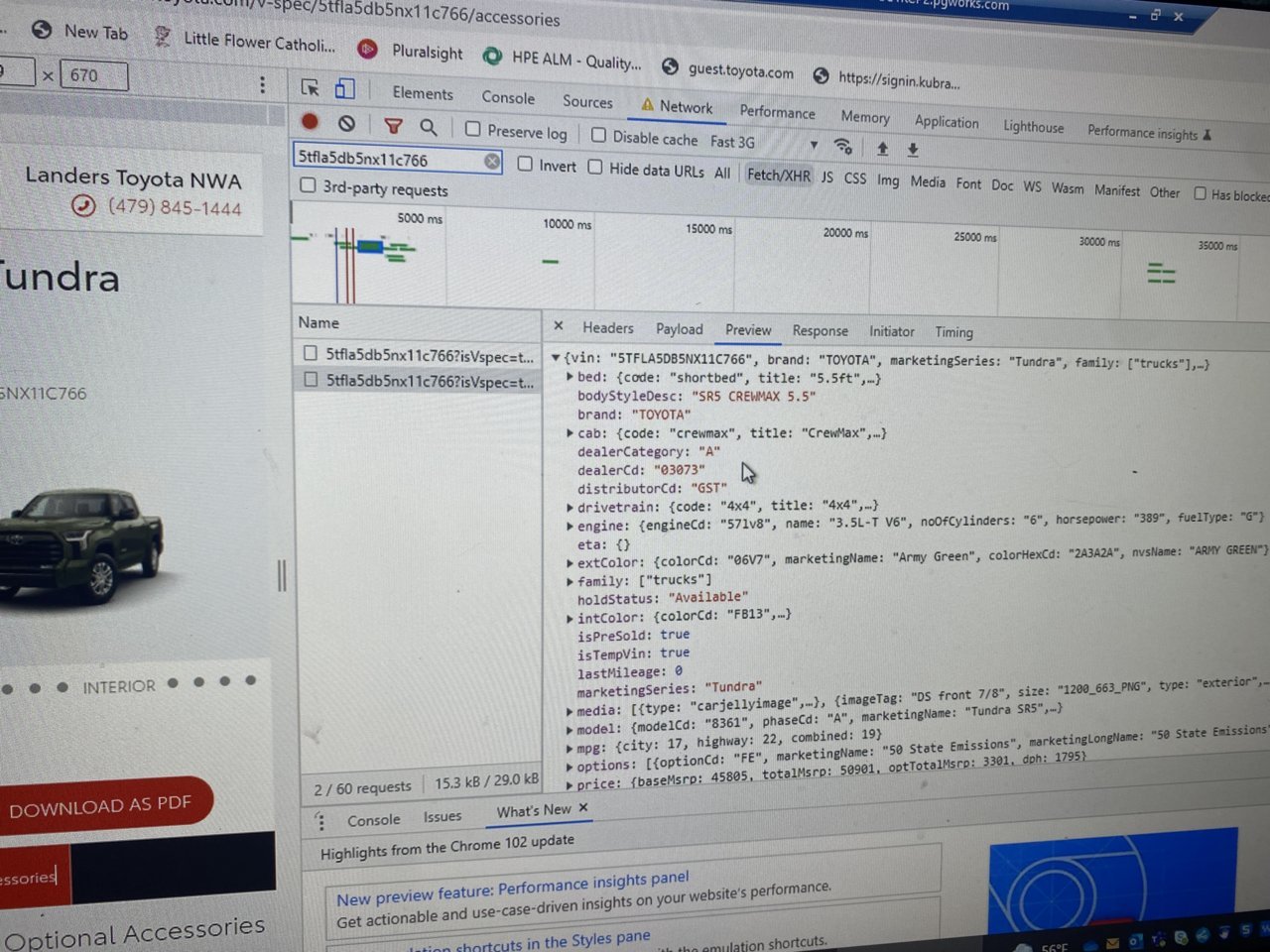Click the phone icon beside dealer number

(x=83, y=205)
